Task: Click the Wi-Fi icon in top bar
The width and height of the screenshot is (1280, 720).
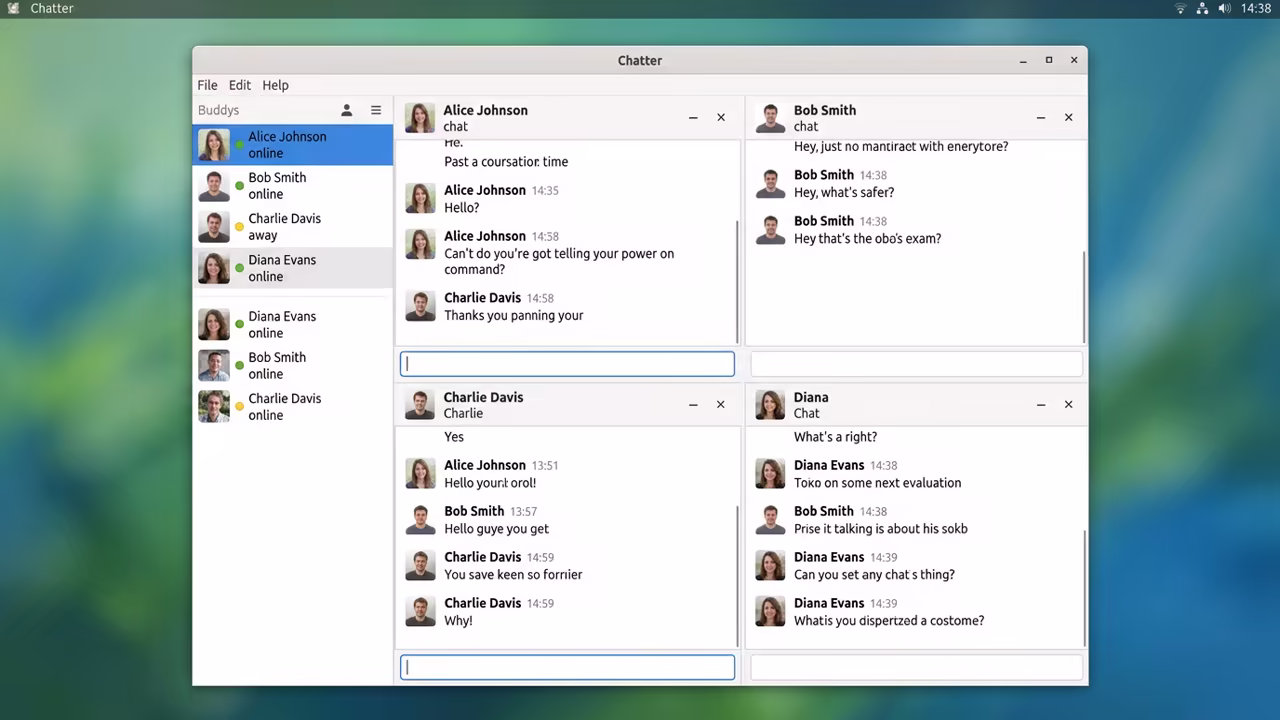Action: point(1180,8)
